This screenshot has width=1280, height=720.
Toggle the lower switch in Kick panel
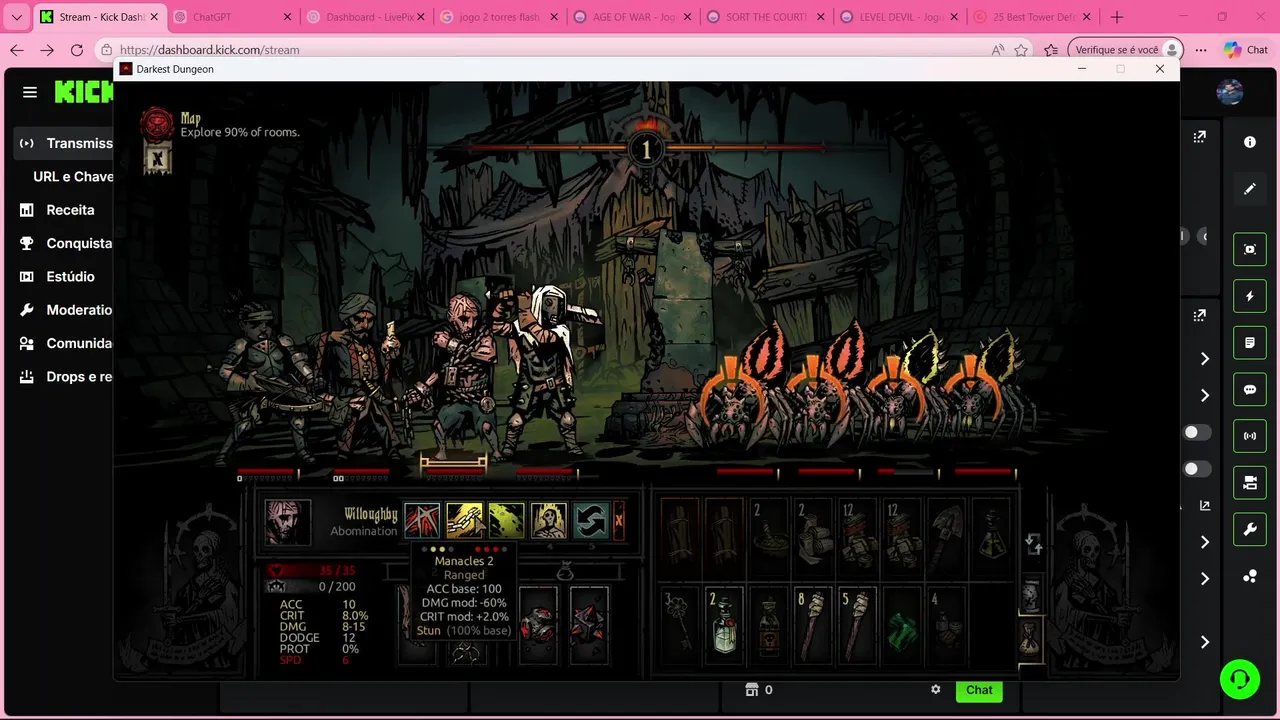1196,469
